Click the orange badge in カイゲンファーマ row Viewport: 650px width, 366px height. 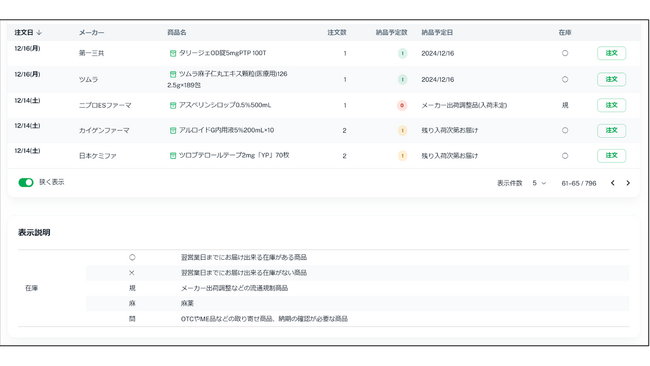402,131
